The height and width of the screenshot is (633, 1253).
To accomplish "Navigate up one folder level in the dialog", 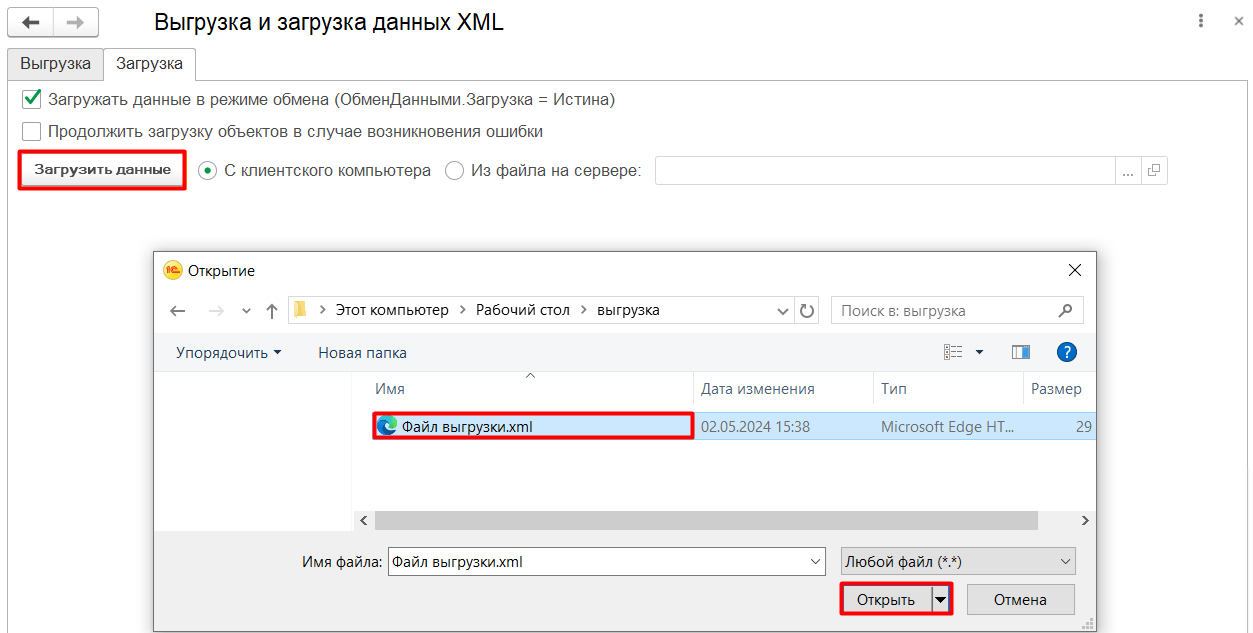I will (x=271, y=310).
